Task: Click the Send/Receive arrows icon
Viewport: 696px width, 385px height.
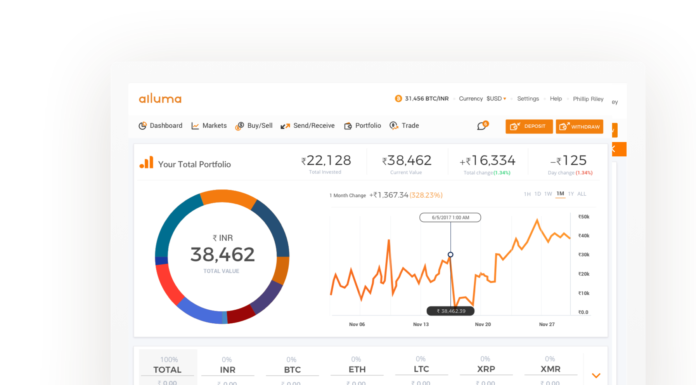Action: [x=285, y=126]
